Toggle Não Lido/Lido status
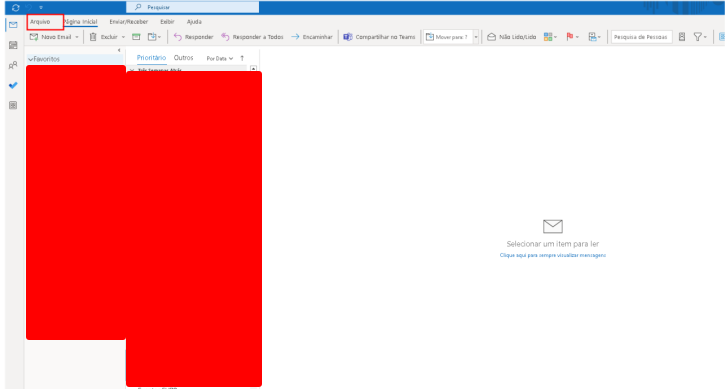 tap(511, 37)
